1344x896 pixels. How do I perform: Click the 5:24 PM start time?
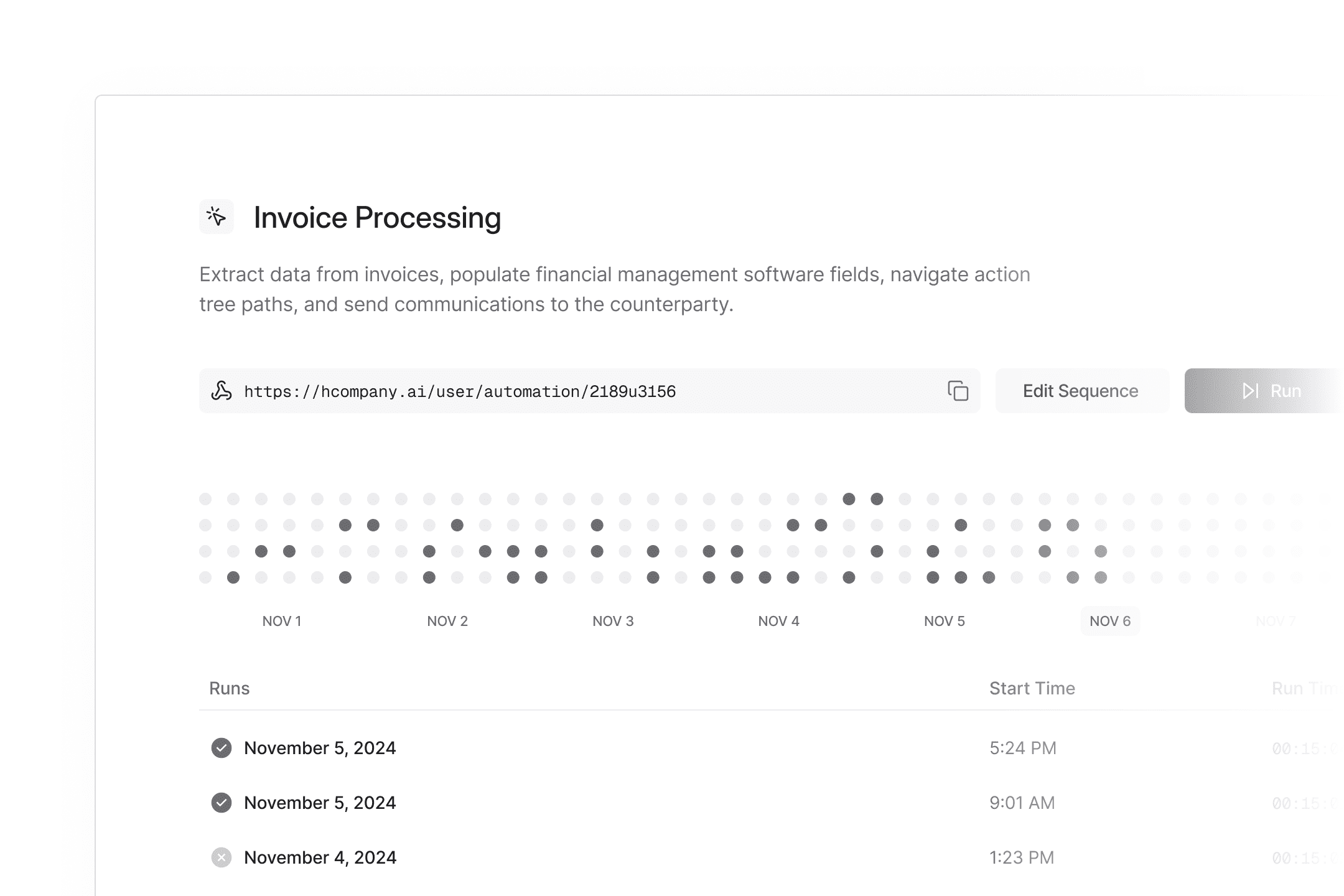tap(1023, 748)
